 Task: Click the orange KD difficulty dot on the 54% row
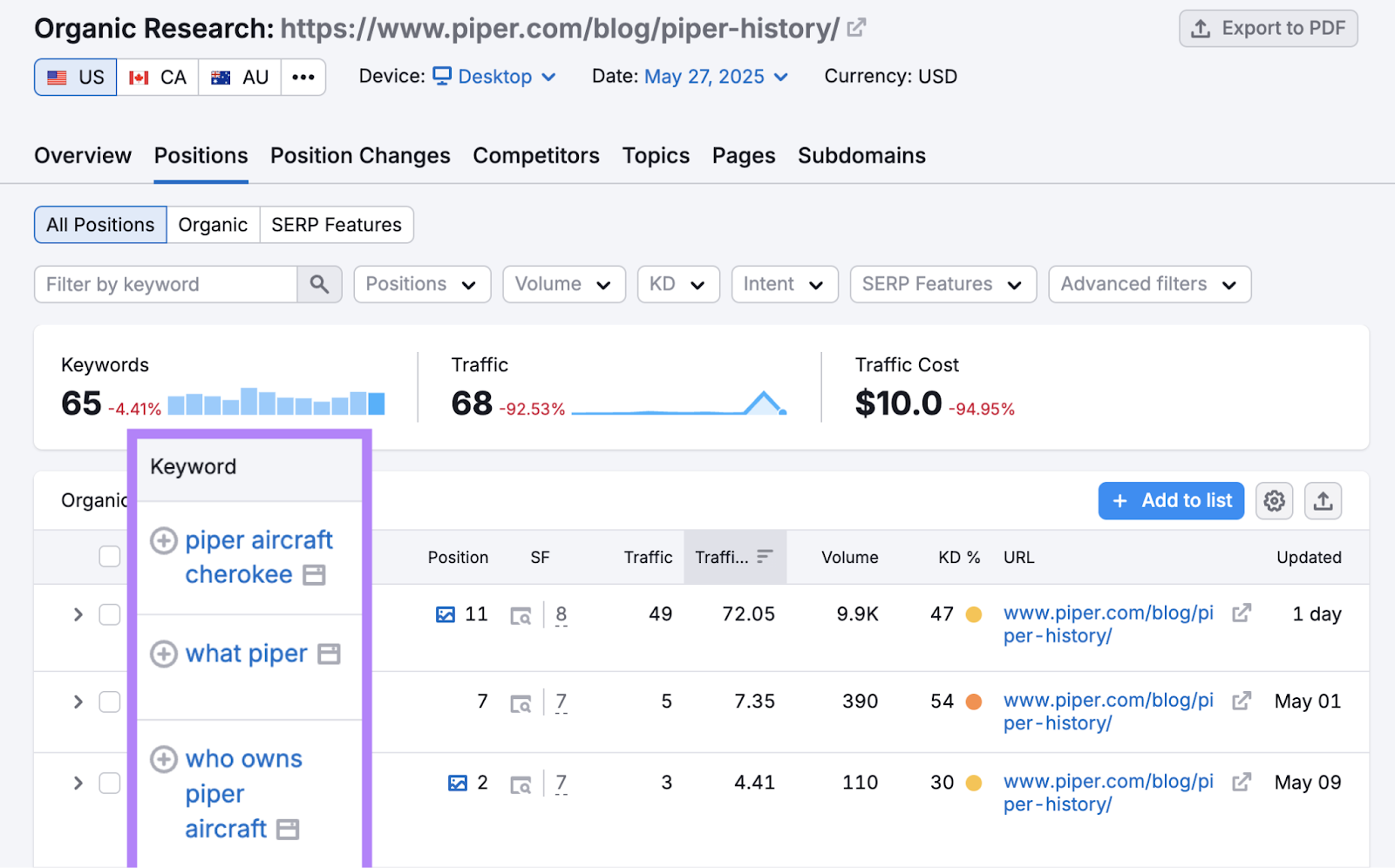click(x=975, y=701)
